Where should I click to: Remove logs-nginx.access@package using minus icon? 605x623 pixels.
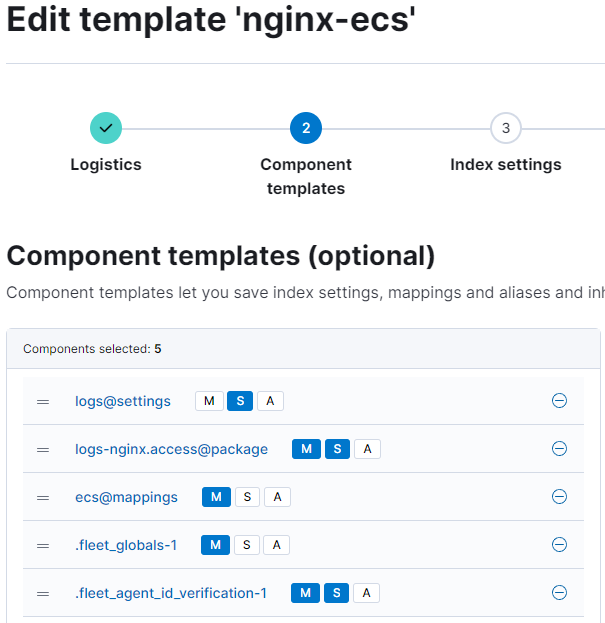pyautogui.click(x=560, y=449)
